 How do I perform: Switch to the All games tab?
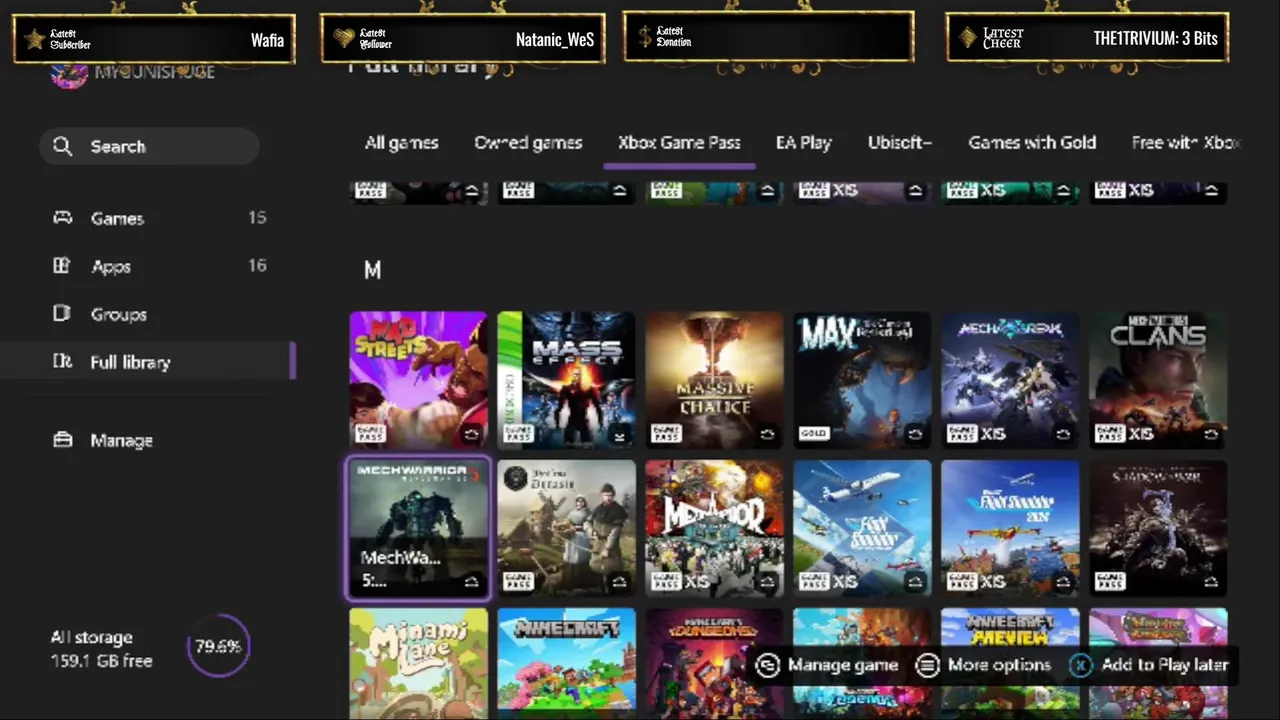click(402, 143)
